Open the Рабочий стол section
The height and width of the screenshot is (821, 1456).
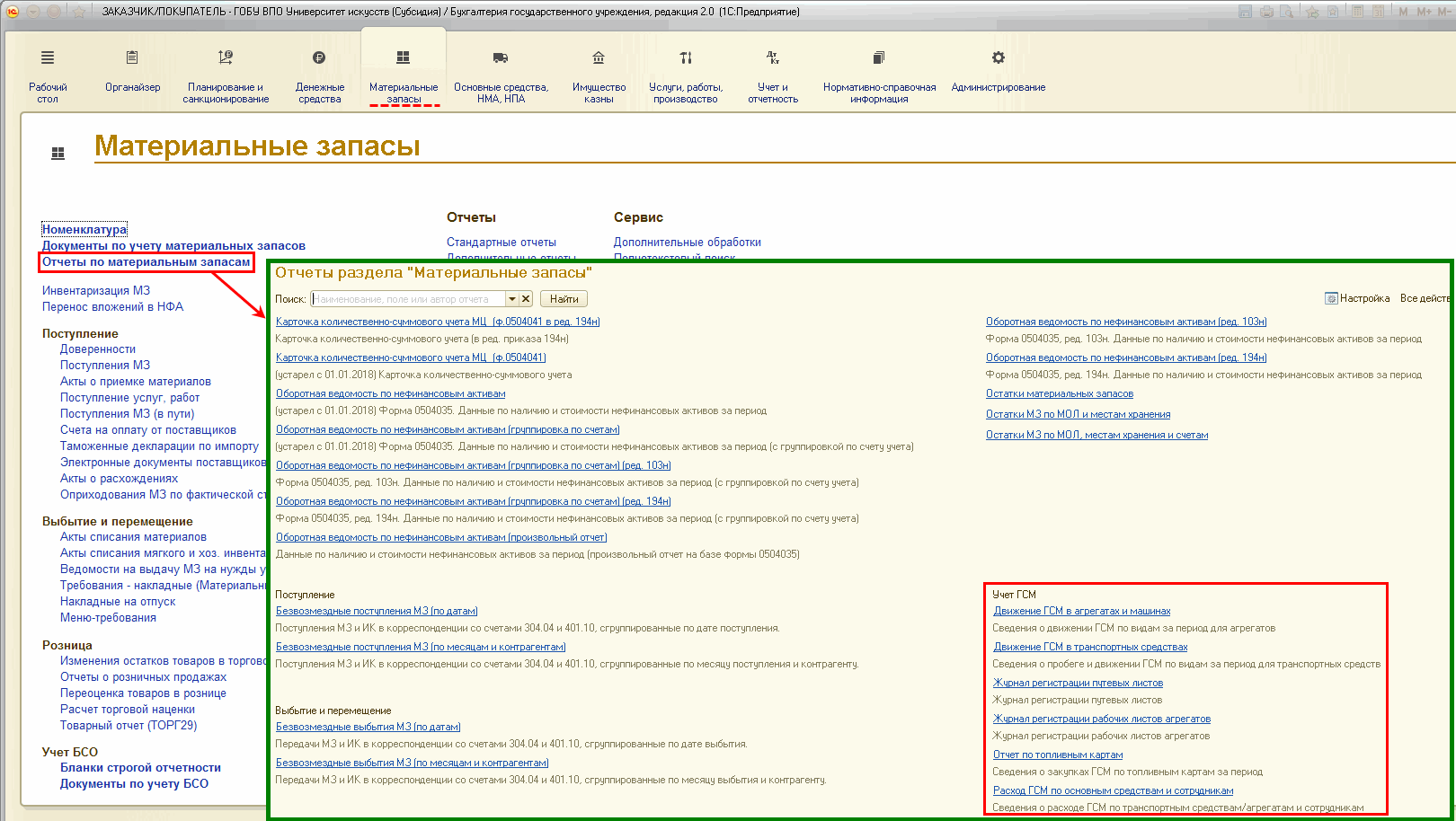48,77
